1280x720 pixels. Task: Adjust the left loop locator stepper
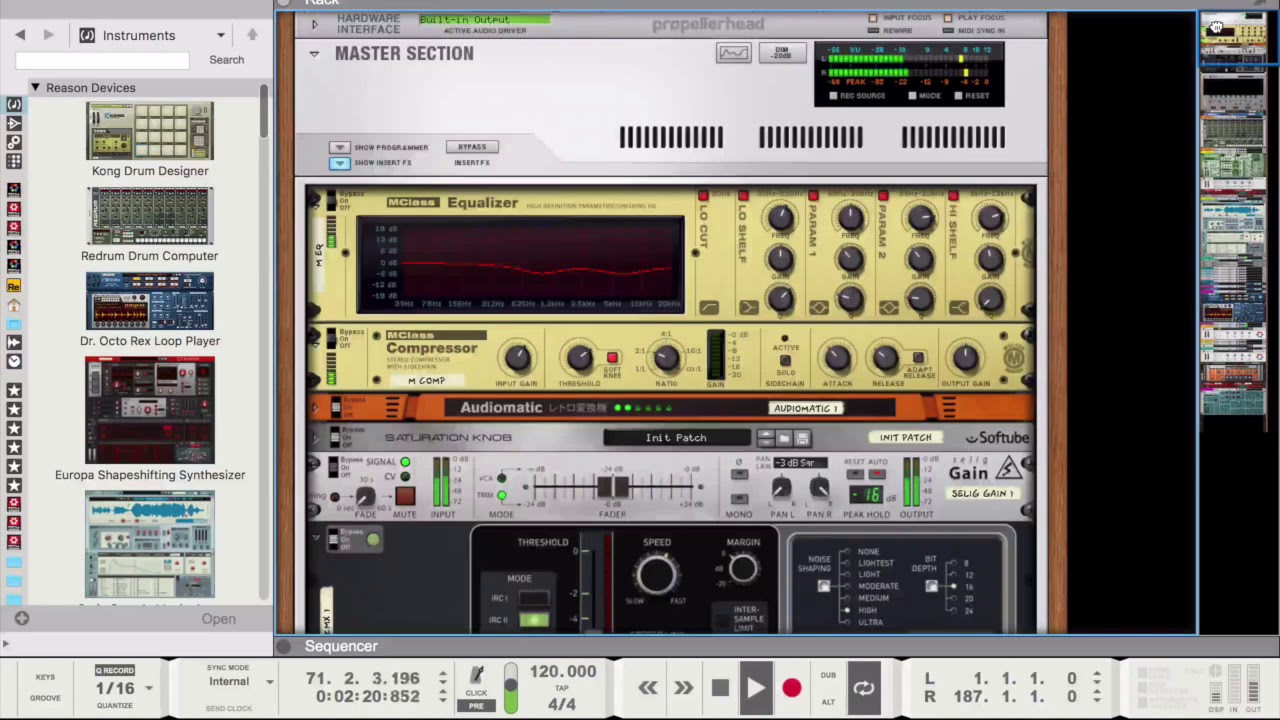(1097, 678)
